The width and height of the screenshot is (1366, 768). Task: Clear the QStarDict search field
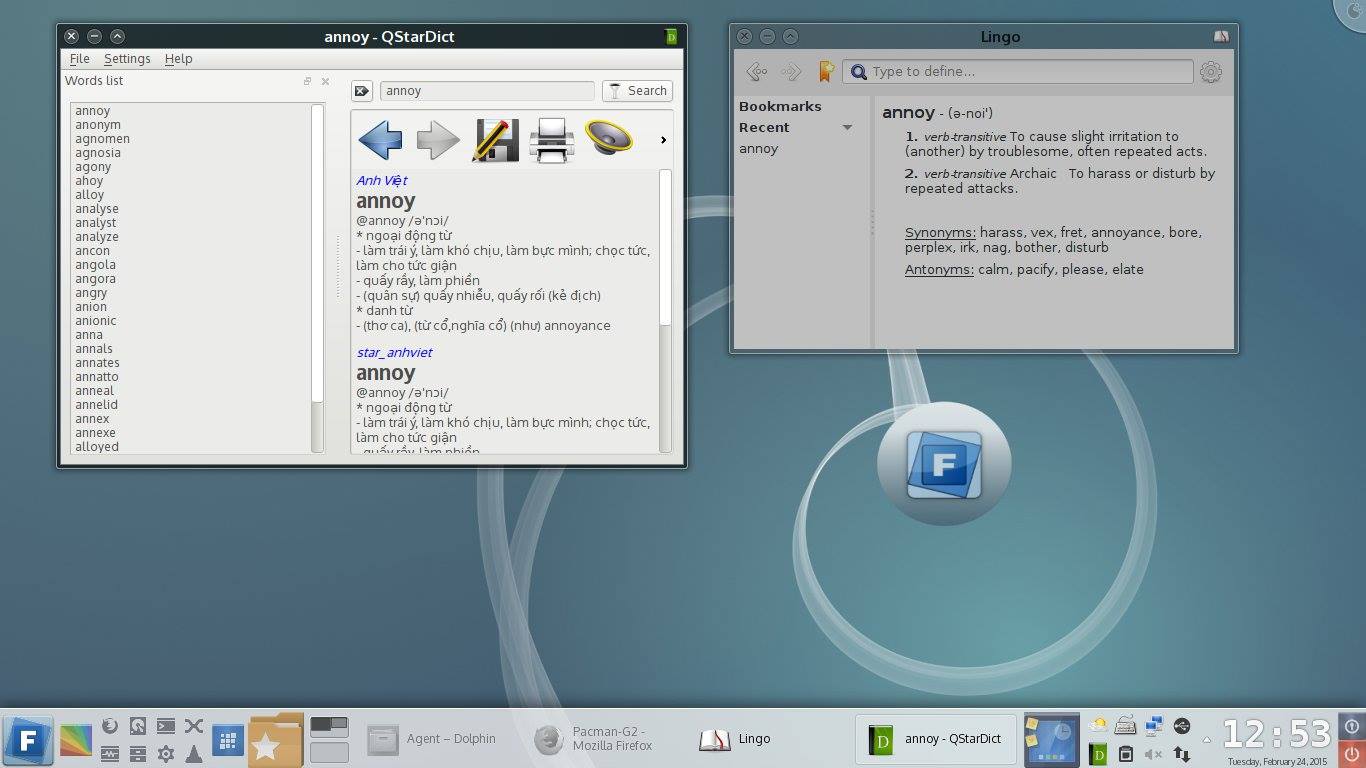tap(362, 91)
